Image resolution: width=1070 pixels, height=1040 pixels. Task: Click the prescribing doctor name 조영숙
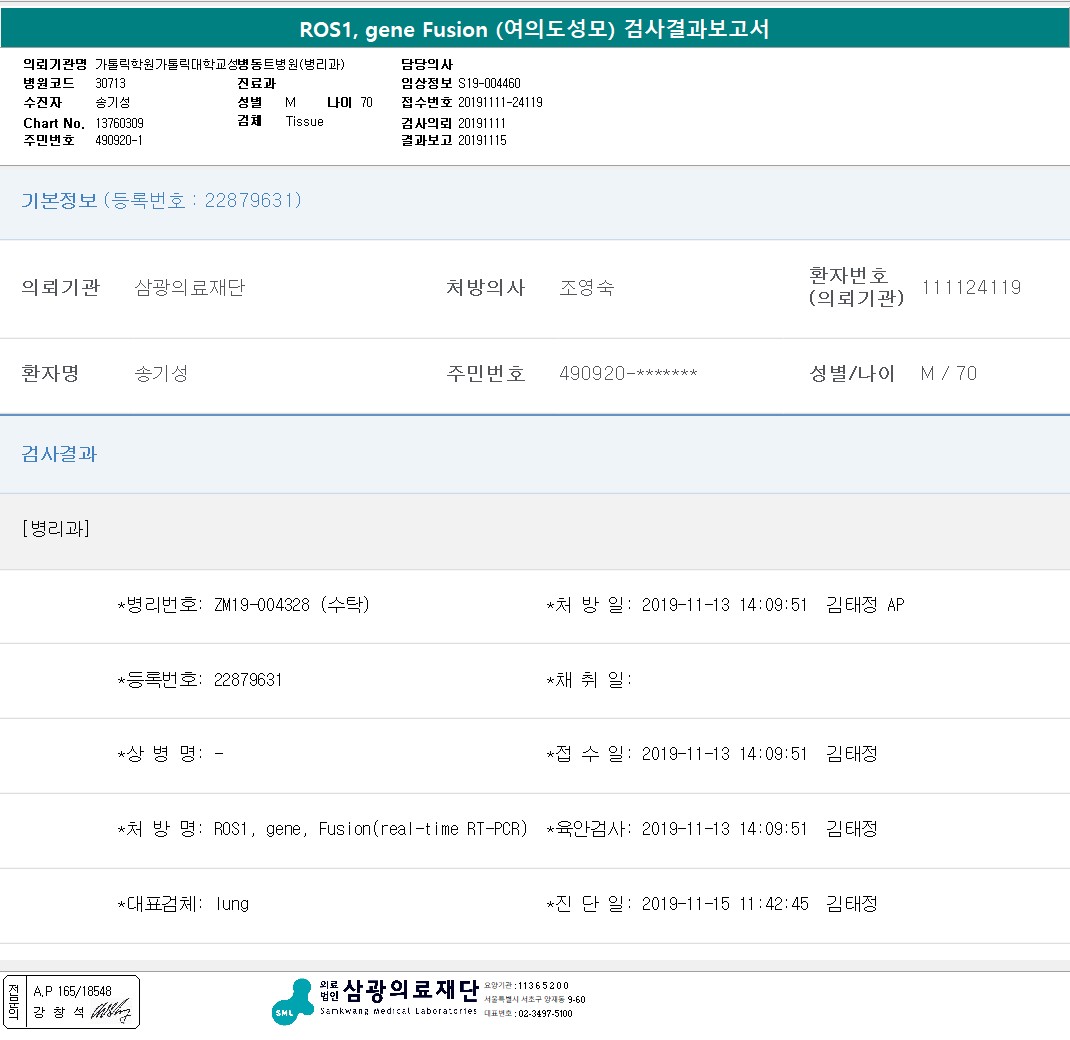click(x=587, y=288)
